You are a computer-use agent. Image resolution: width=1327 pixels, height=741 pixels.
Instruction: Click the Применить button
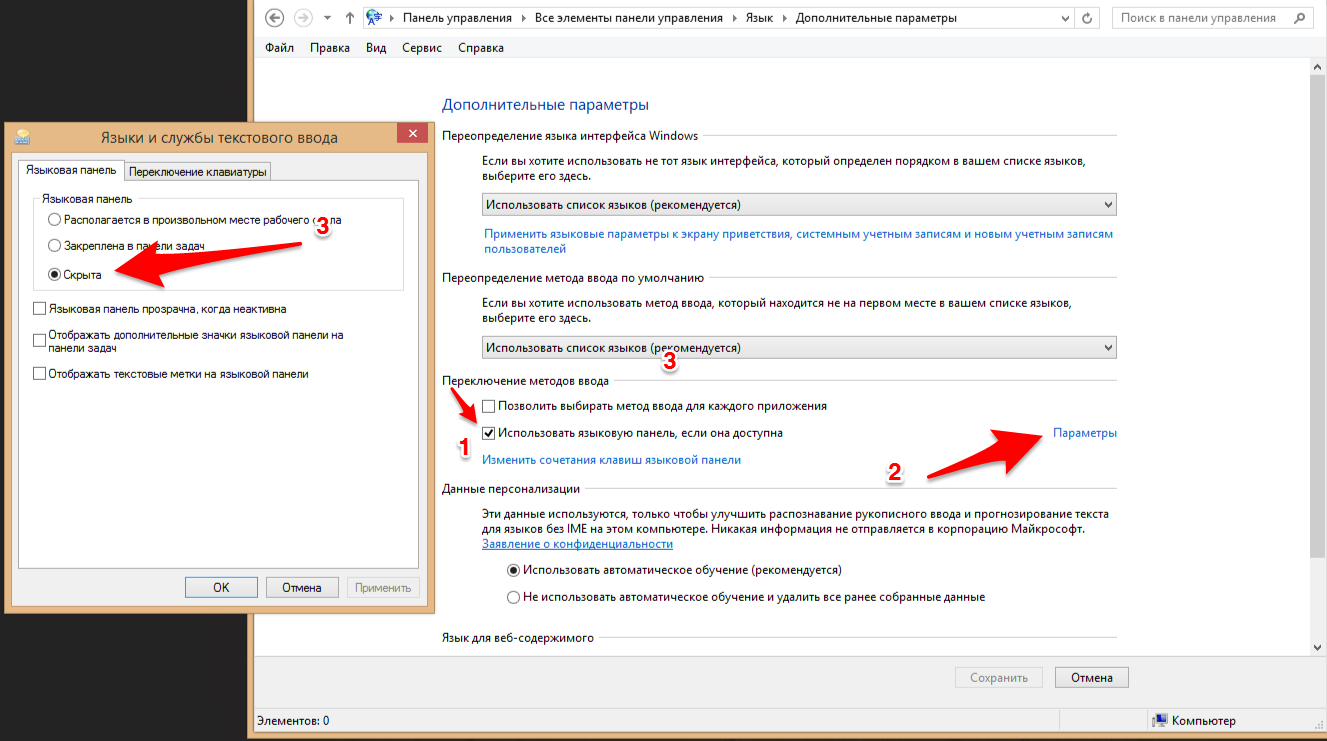[383, 588]
